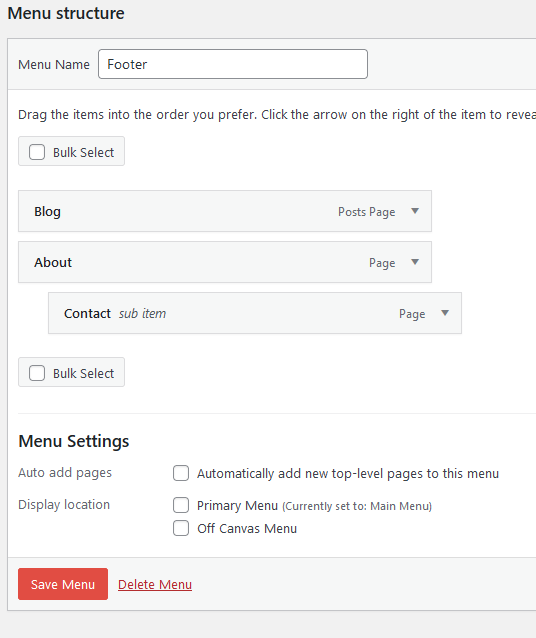Click the bottom Bulk Select label
536x638 pixels.
83,373
